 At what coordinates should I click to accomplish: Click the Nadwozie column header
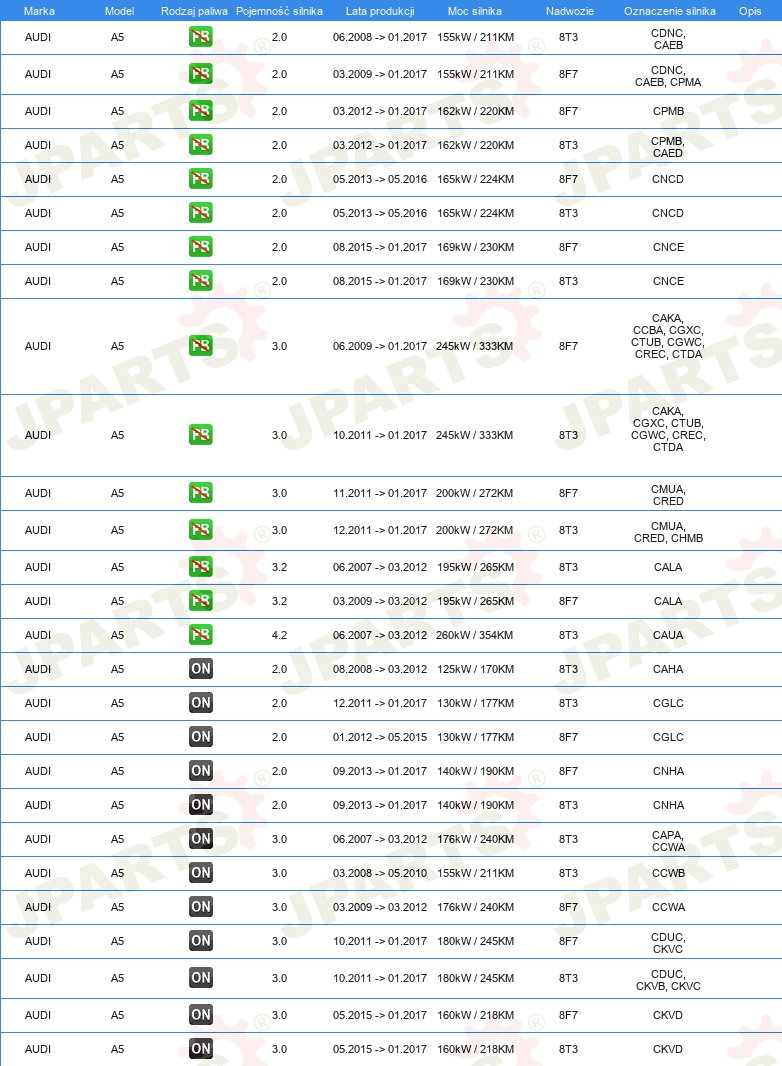coord(569,11)
